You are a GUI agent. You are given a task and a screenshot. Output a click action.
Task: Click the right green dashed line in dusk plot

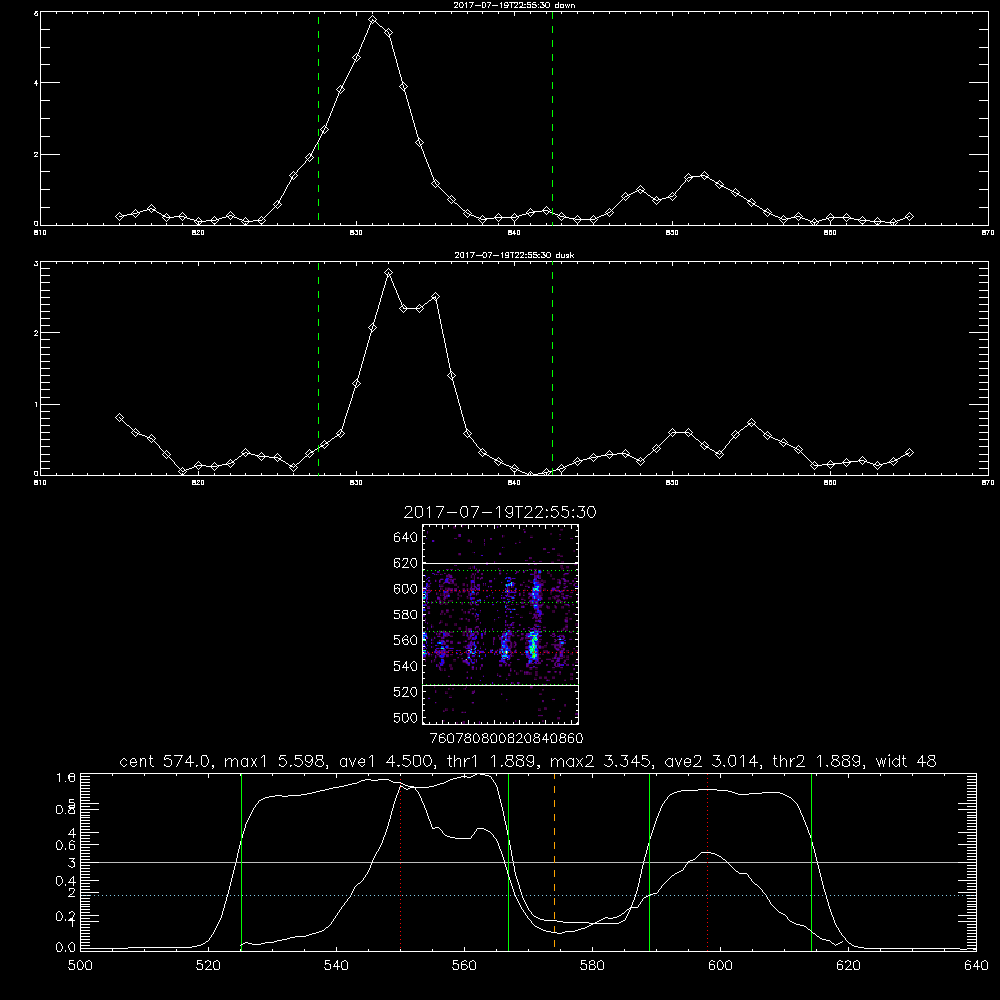552,368
